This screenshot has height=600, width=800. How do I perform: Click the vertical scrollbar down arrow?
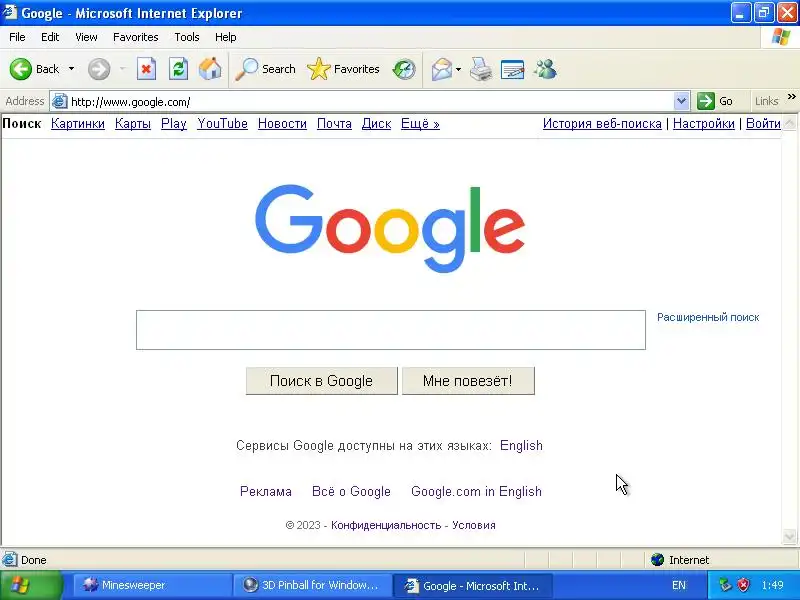point(789,536)
